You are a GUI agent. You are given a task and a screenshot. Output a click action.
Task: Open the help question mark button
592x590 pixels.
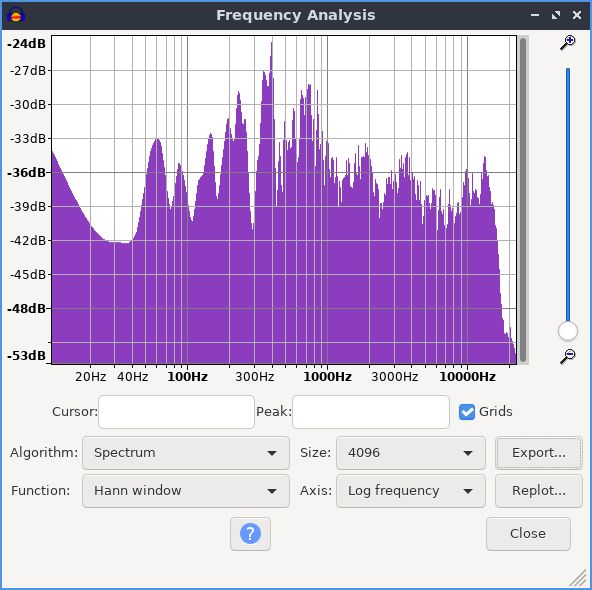[250, 533]
